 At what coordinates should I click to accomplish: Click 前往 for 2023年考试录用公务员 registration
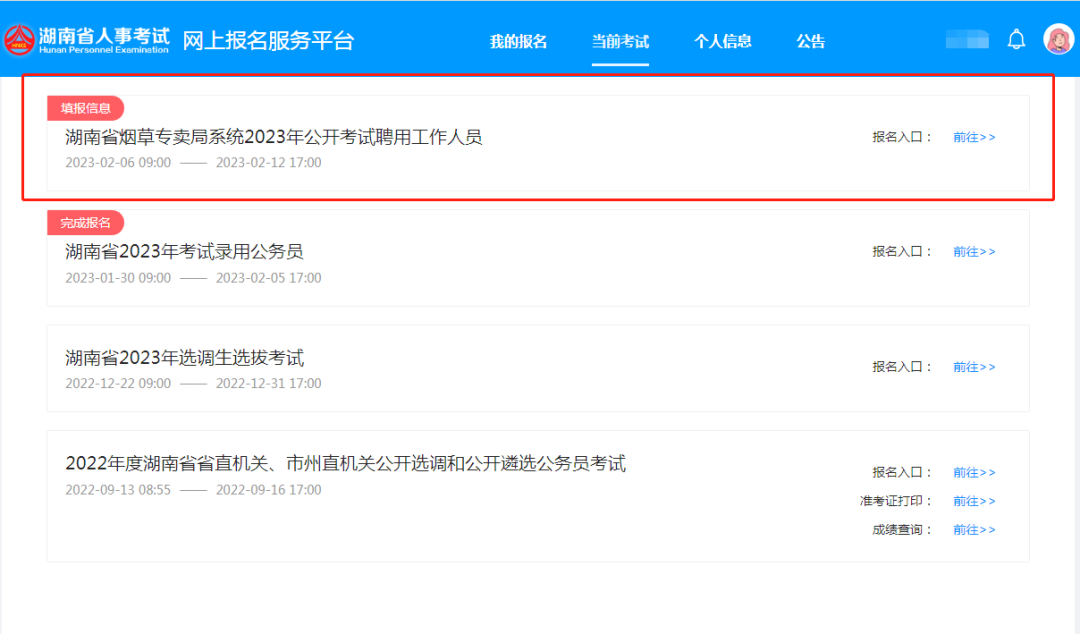[x=973, y=252]
